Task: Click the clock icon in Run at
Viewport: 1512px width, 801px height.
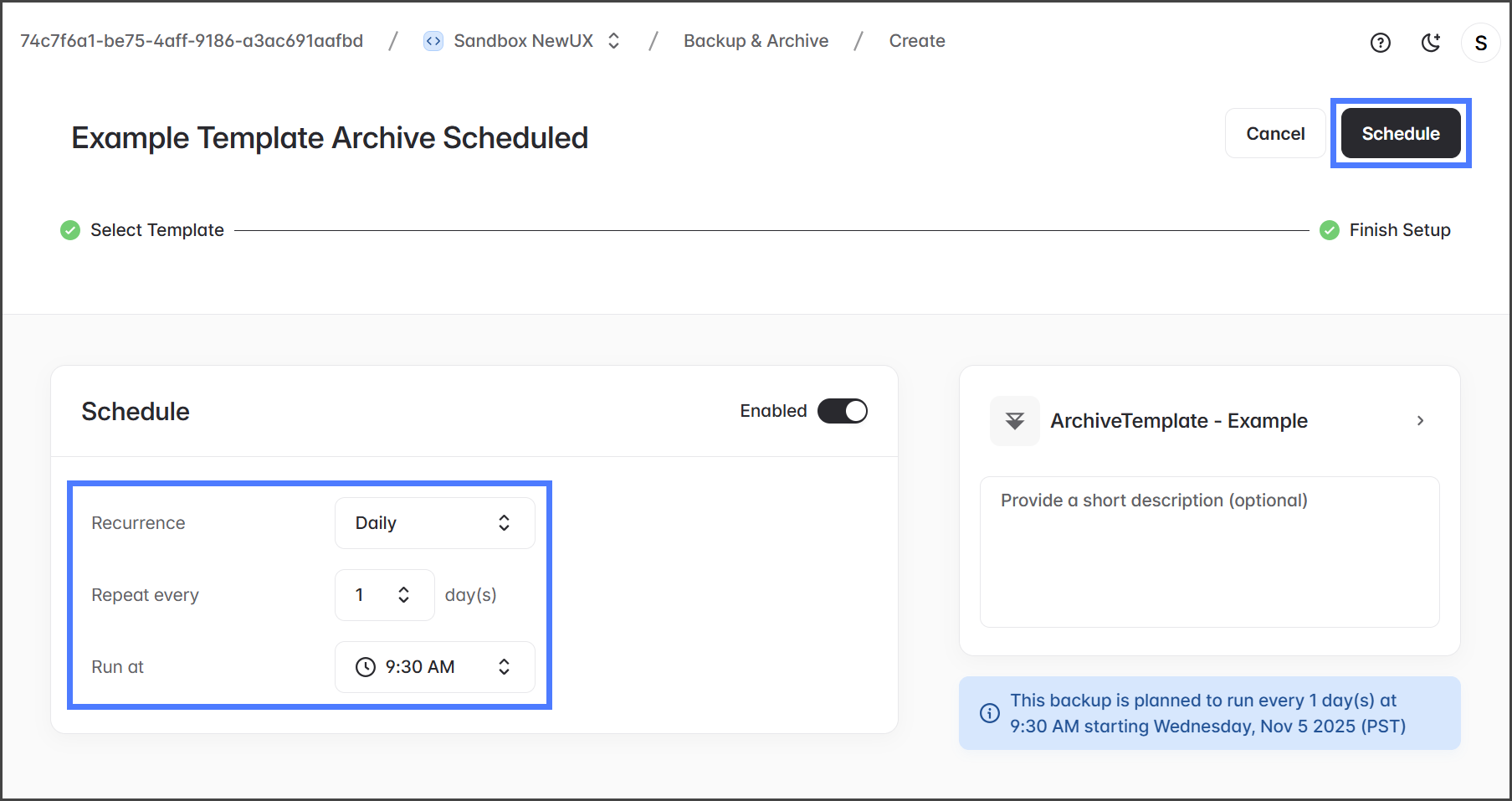Action: coord(366,667)
